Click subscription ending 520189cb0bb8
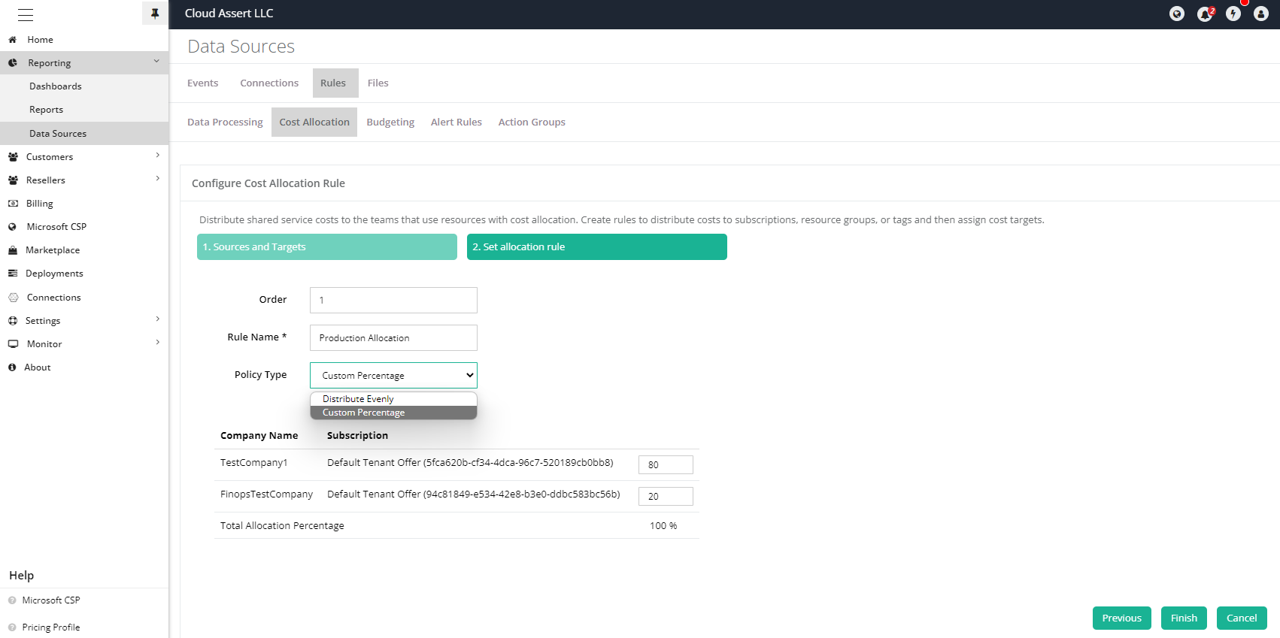 click(x=470, y=463)
